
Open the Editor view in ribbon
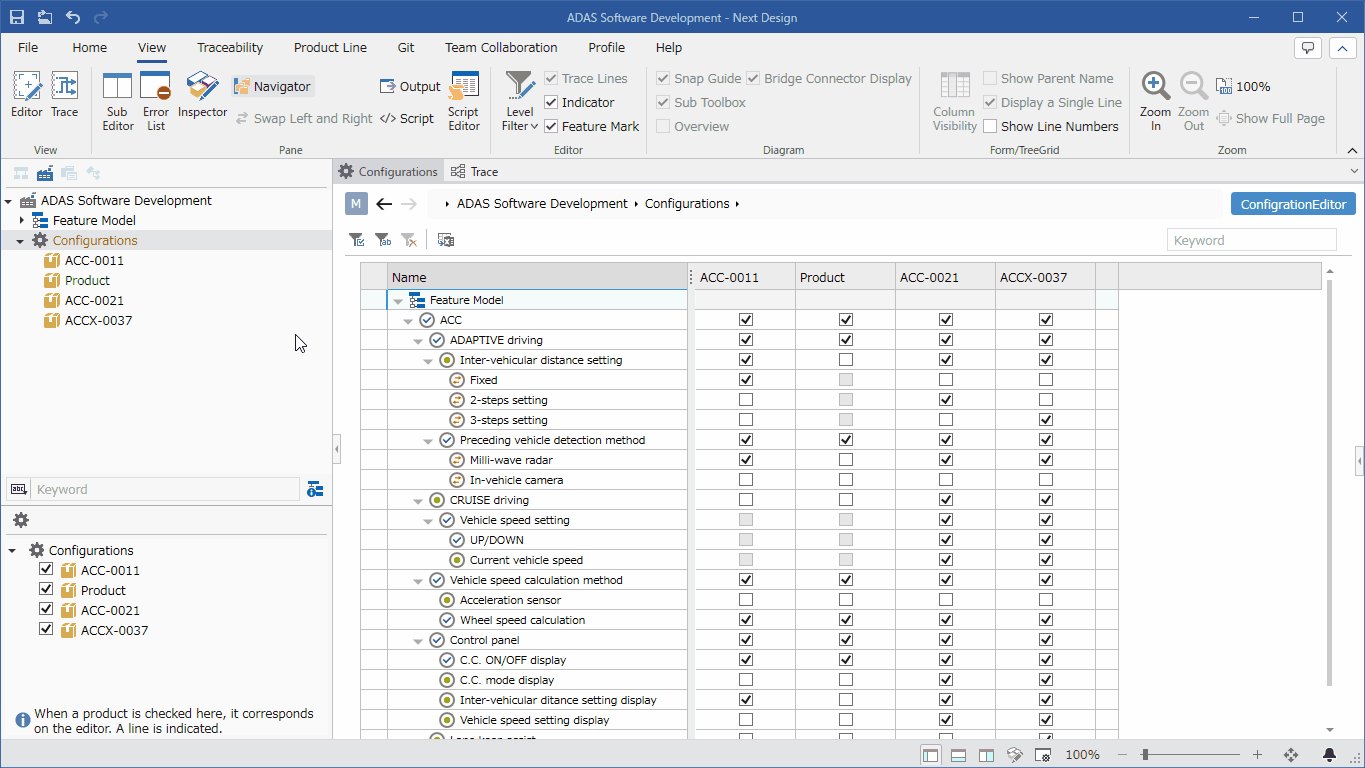click(x=27, y=95)
